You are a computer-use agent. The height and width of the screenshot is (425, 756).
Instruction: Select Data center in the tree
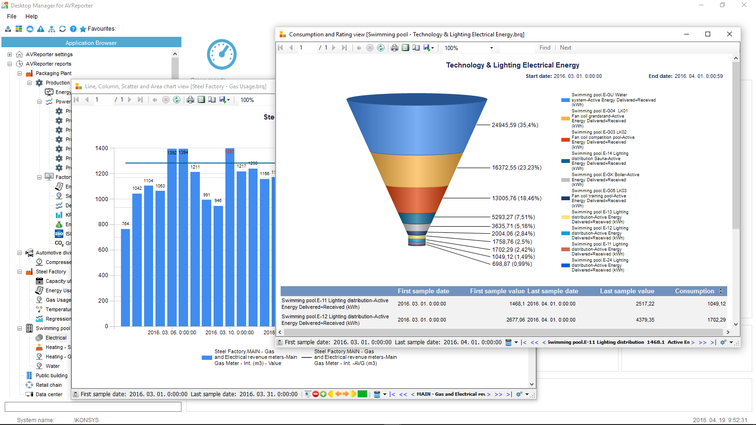click(49, 394)
